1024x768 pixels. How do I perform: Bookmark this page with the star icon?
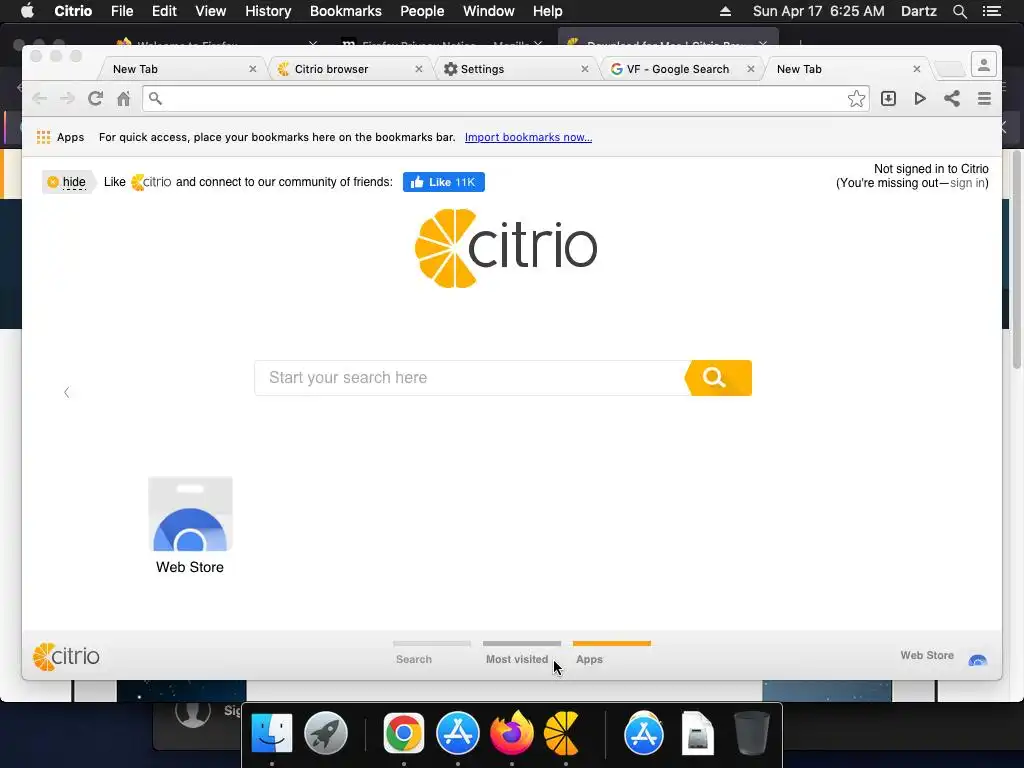(x=856, y=99)
